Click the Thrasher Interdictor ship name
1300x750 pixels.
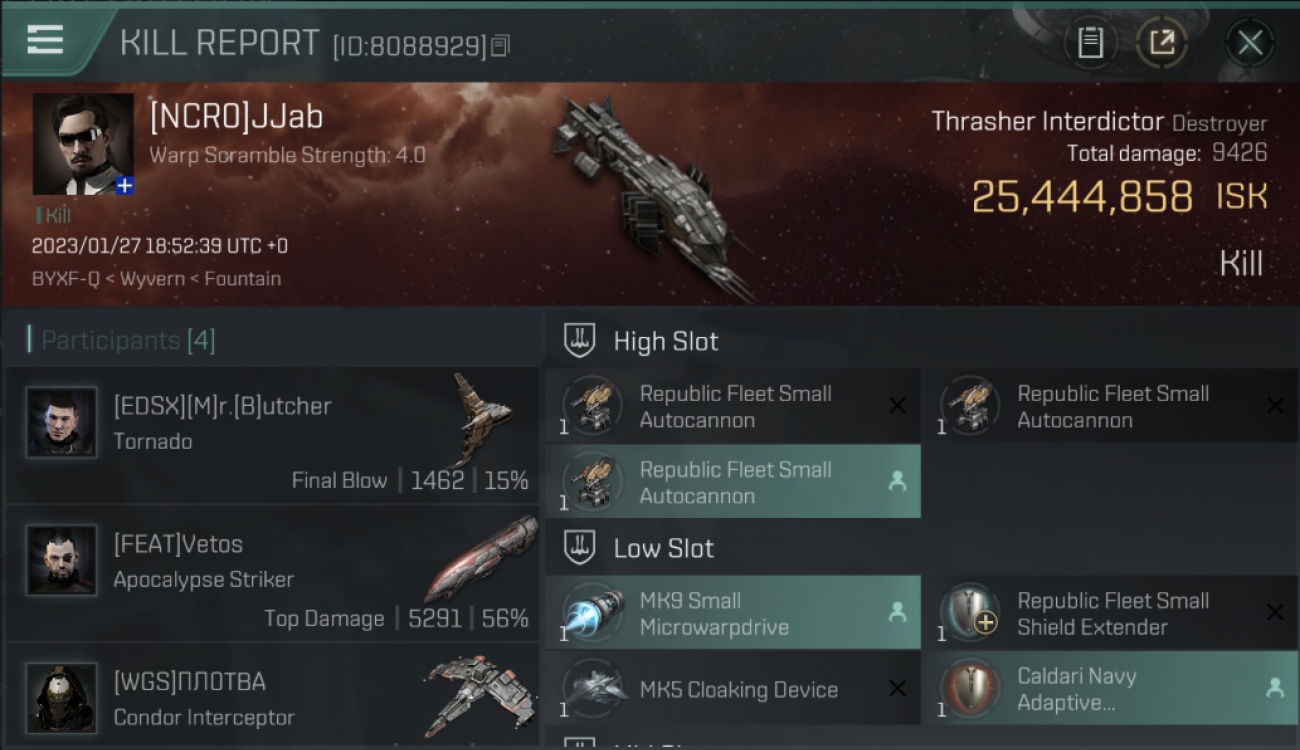1047,122
